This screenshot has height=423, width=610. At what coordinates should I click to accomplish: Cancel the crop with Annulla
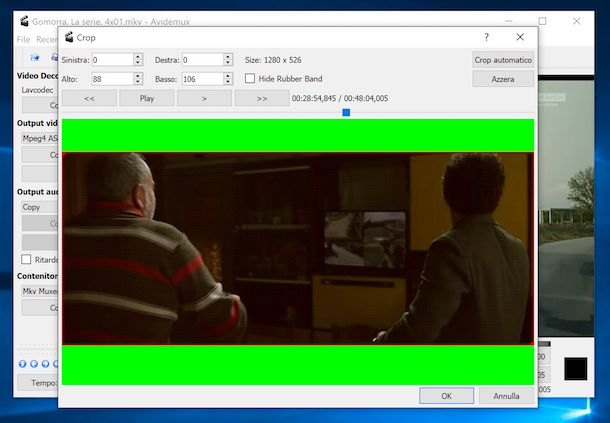click(x=506, y=396)
